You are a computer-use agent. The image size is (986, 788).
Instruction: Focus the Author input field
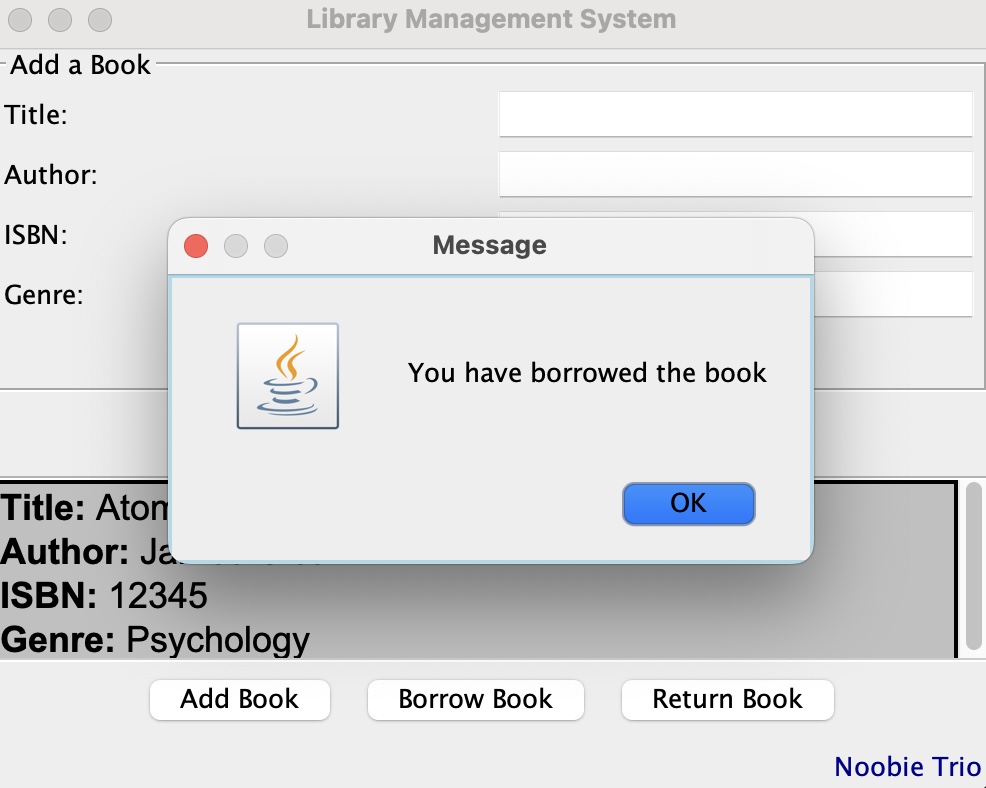coord(736,174)
